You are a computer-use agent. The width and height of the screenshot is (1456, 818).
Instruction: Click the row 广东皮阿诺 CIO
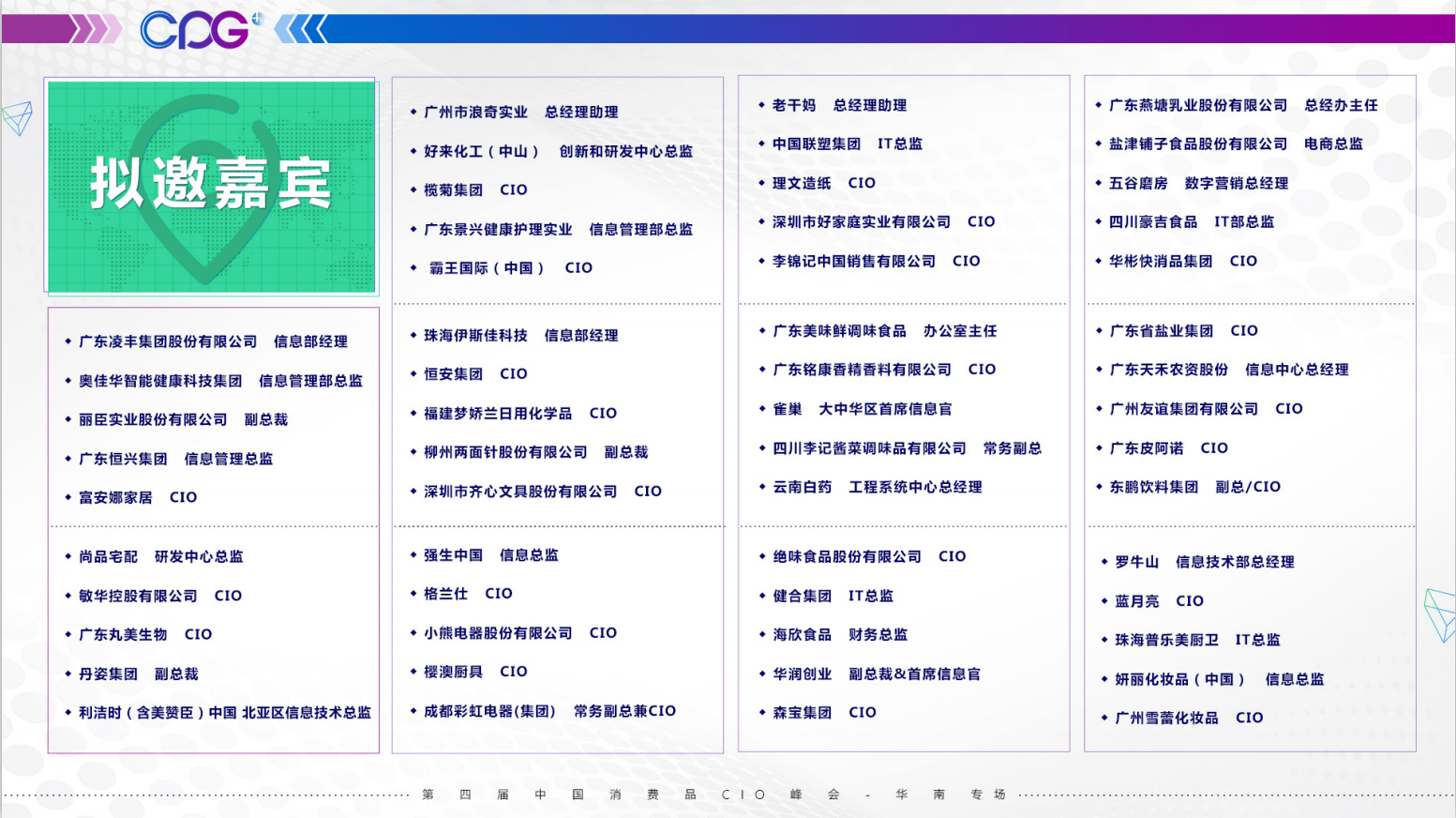[1162, 448]
